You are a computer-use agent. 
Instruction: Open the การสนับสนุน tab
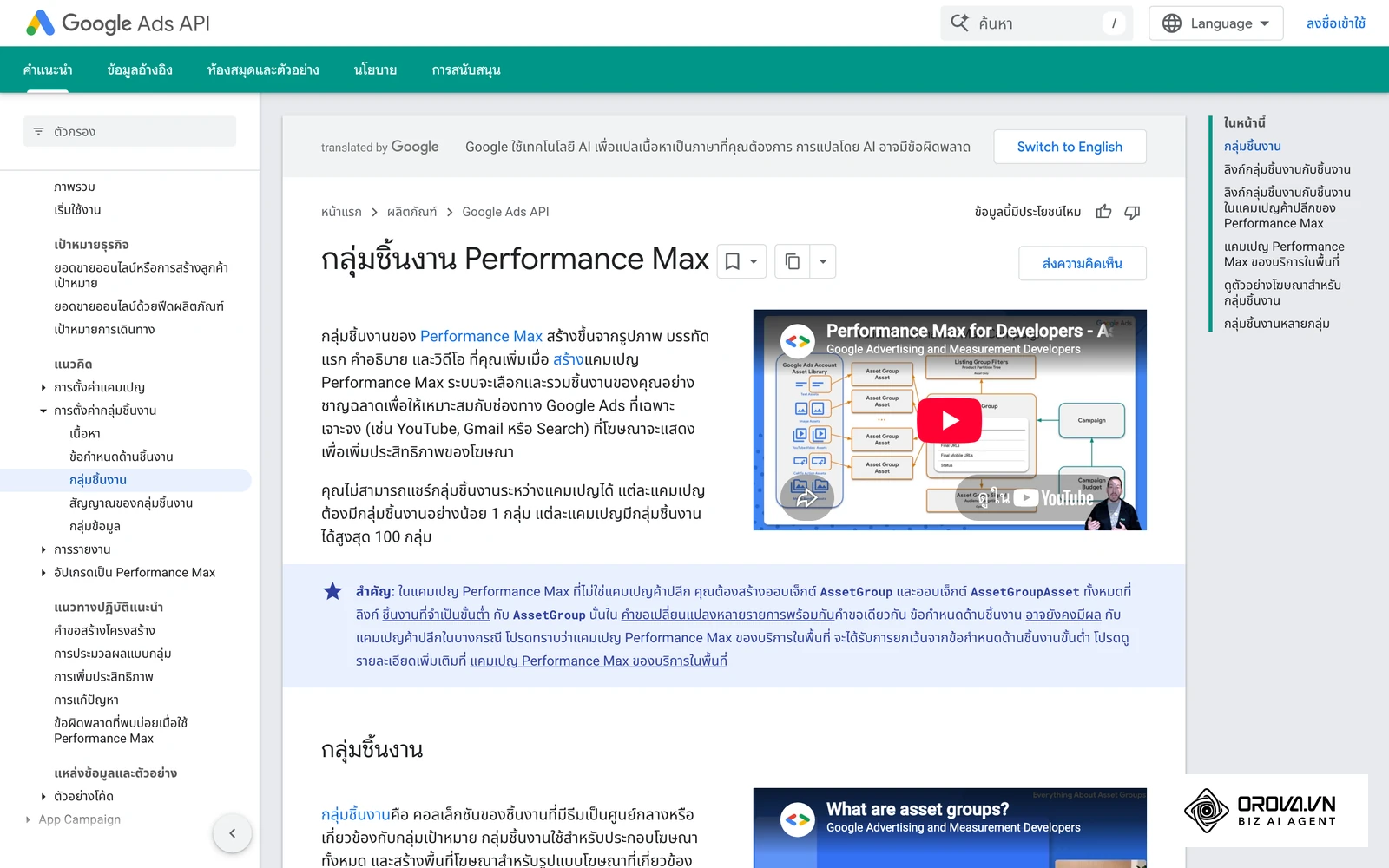[466, 69]
